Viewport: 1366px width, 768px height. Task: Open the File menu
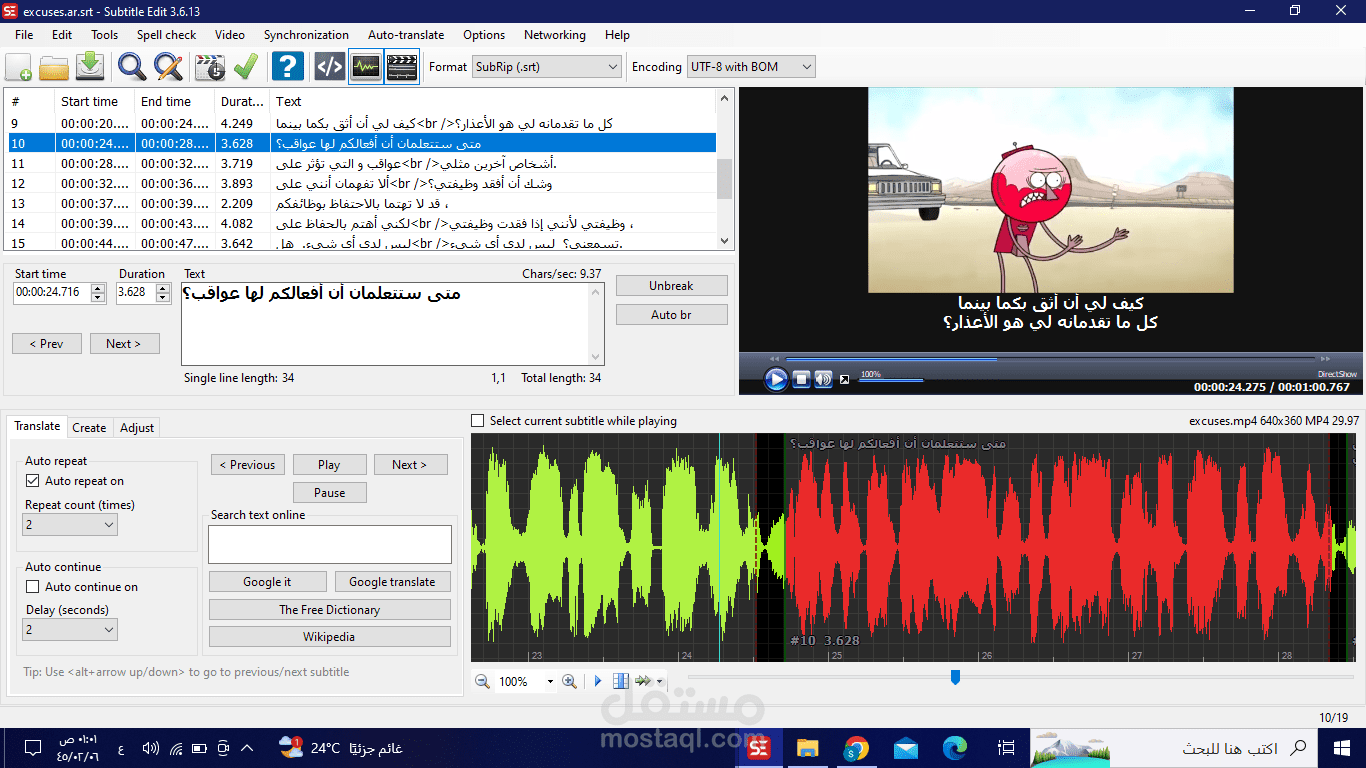tap(24, 35)
